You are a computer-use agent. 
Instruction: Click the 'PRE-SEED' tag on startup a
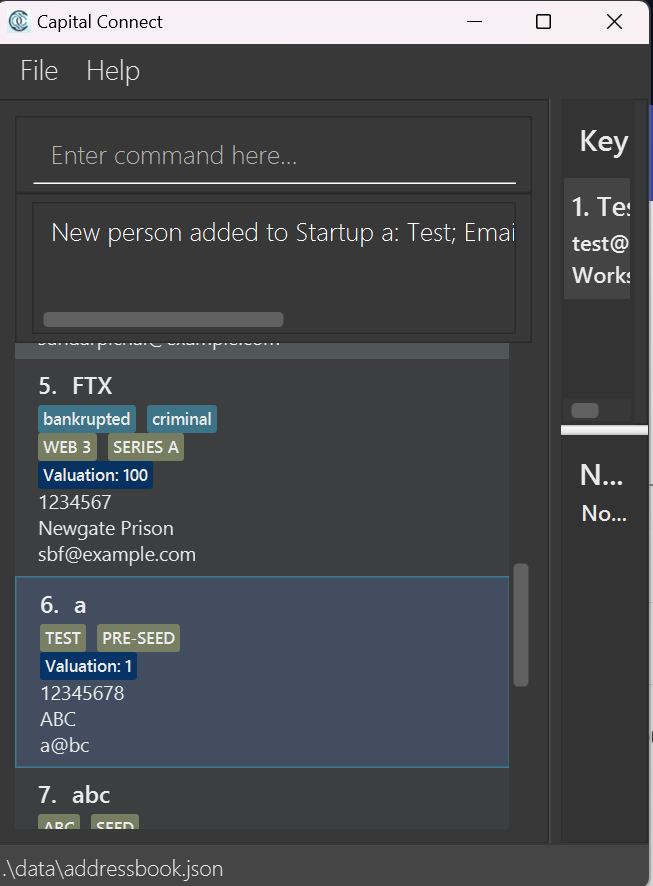coord(138,638)
